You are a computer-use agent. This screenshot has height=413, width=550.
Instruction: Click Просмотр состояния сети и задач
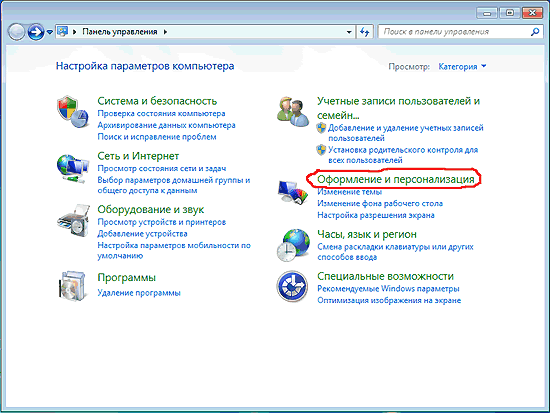162,168
